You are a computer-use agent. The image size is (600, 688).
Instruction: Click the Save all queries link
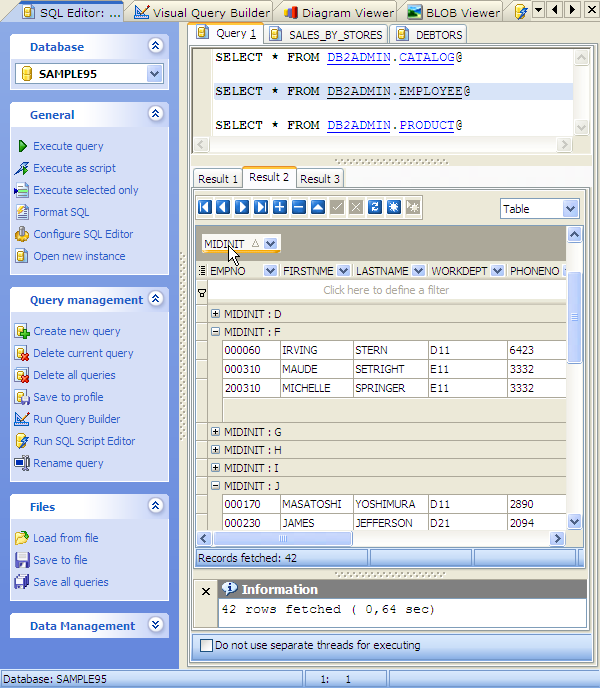point(70,582)
